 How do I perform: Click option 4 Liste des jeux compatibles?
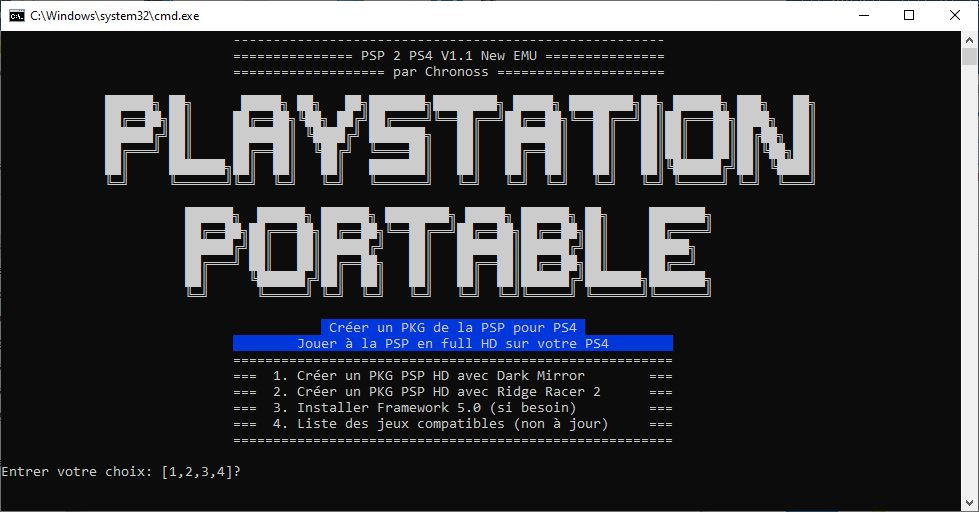click(452, 424)
